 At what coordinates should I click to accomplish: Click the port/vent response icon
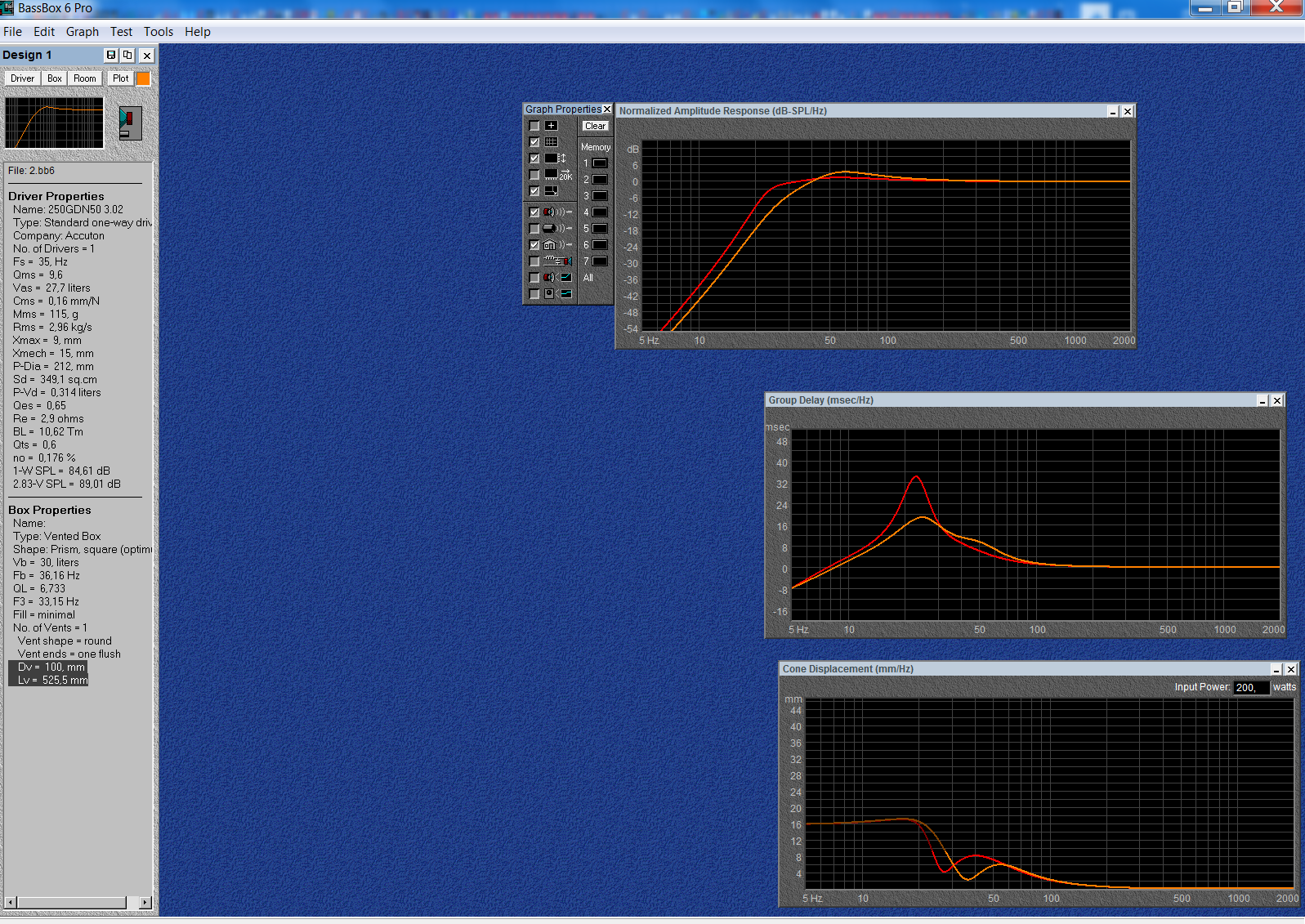[557, 229]
